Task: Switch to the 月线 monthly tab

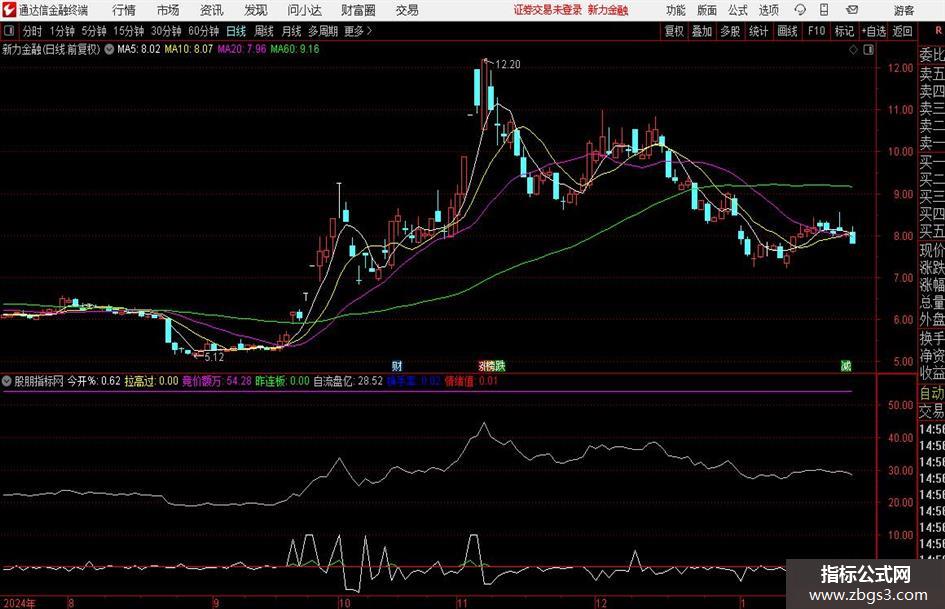Action: coord(291,31)
